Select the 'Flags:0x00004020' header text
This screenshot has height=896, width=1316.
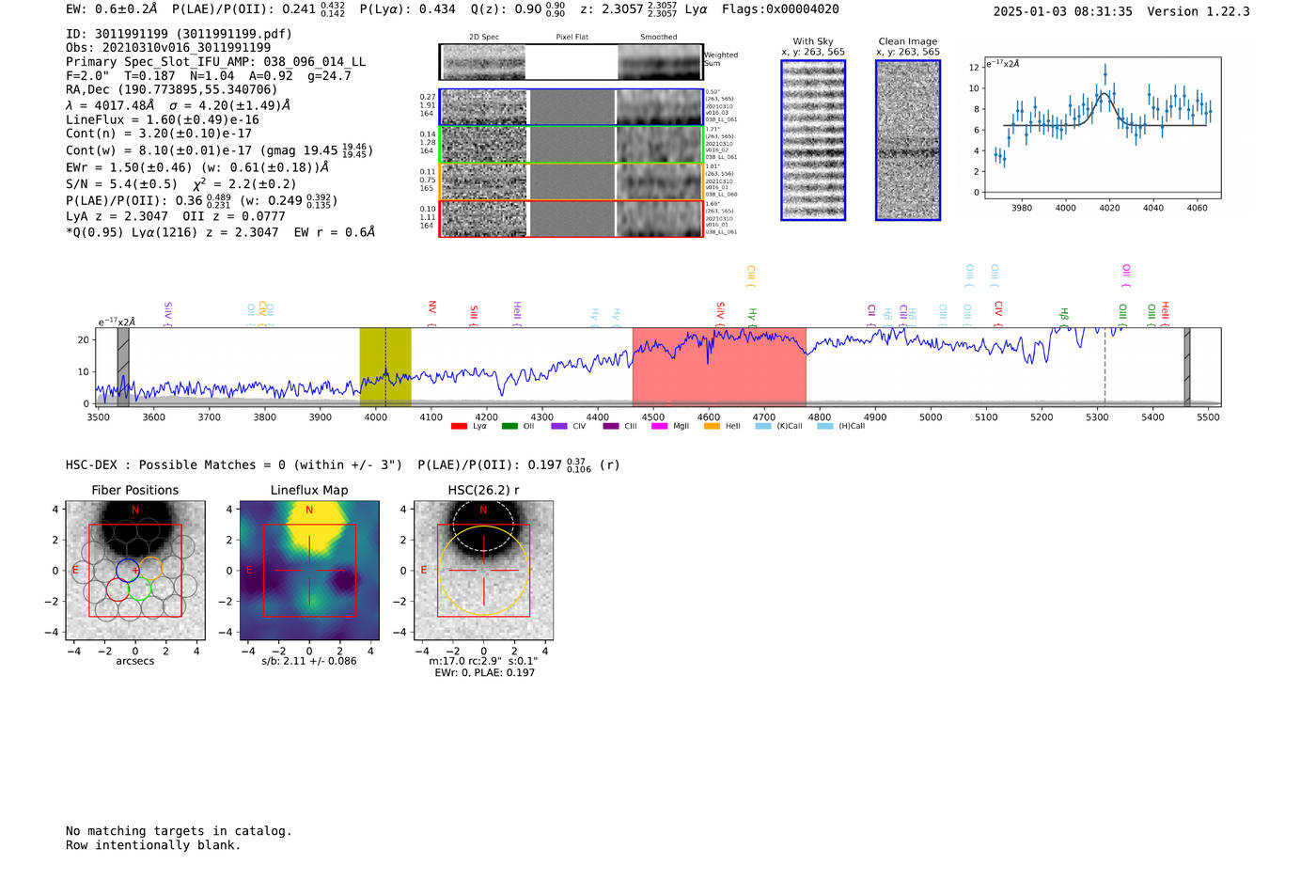(780, 9)
